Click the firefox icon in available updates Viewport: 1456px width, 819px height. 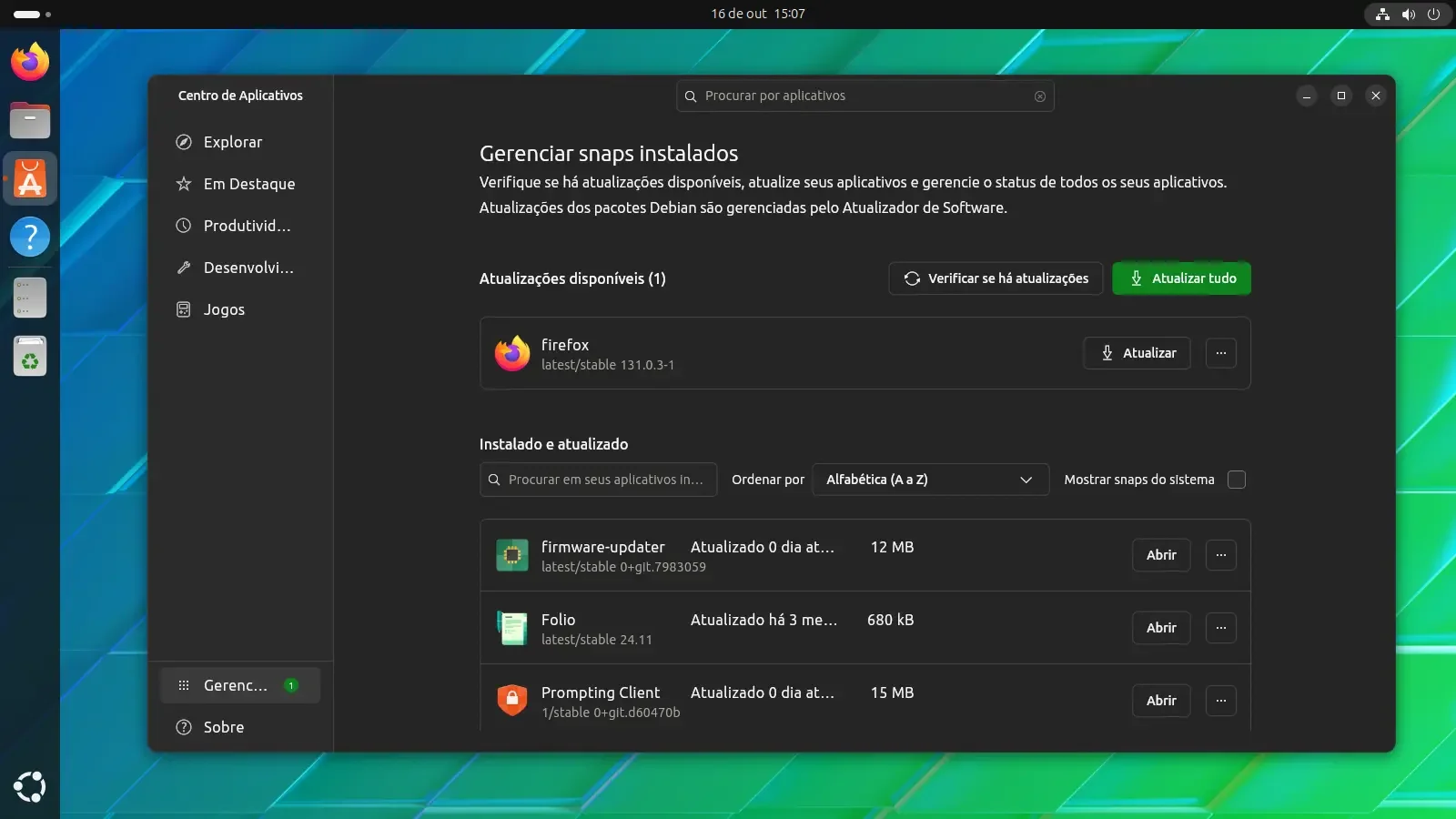pos(512,353)
